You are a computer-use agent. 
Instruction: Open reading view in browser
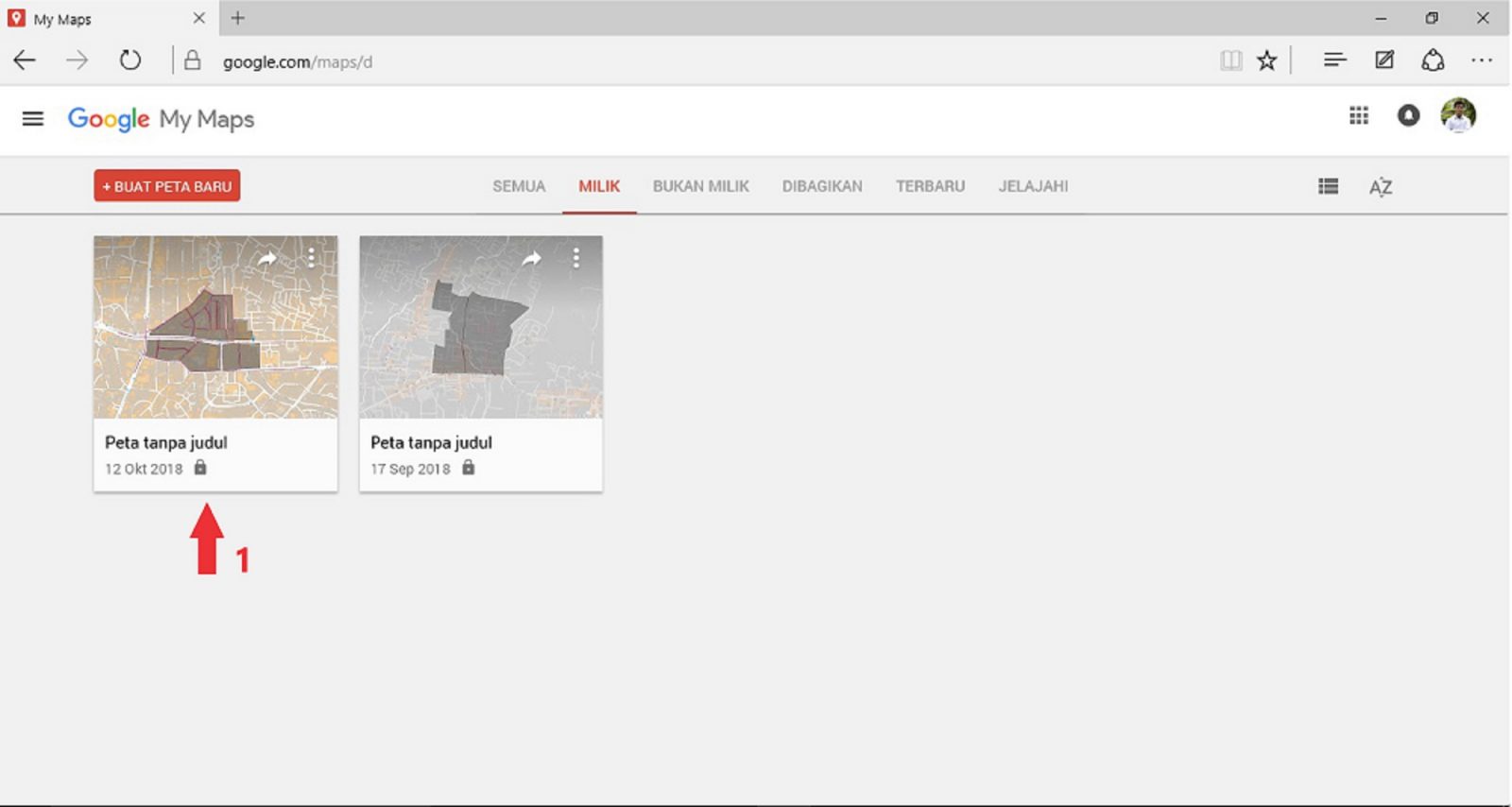point(1230,61)
